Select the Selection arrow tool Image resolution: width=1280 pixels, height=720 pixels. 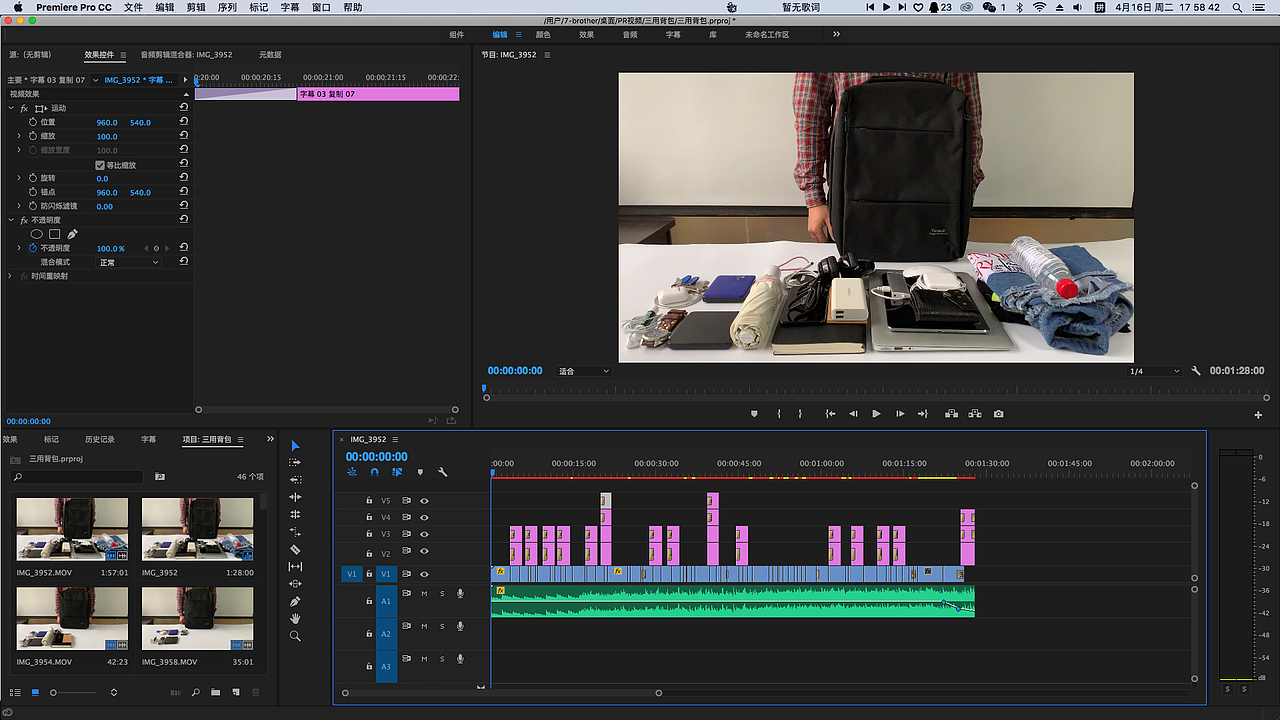coord(295,446)
